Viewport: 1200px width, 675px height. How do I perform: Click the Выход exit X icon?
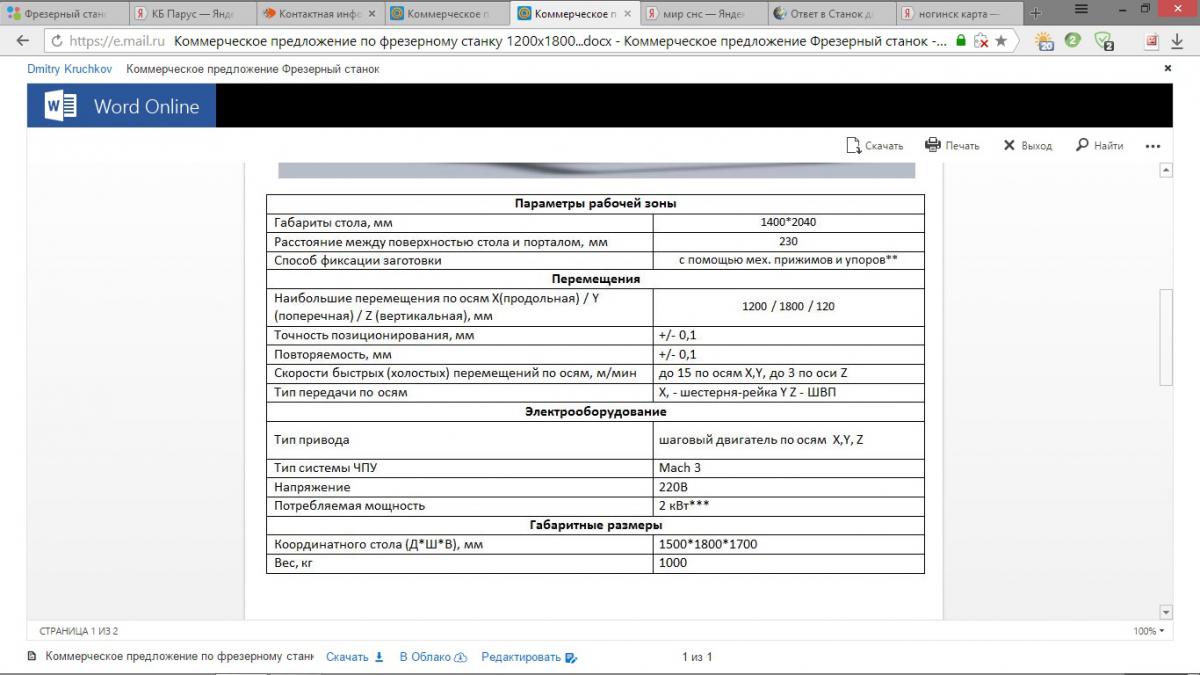[1009, 145]
